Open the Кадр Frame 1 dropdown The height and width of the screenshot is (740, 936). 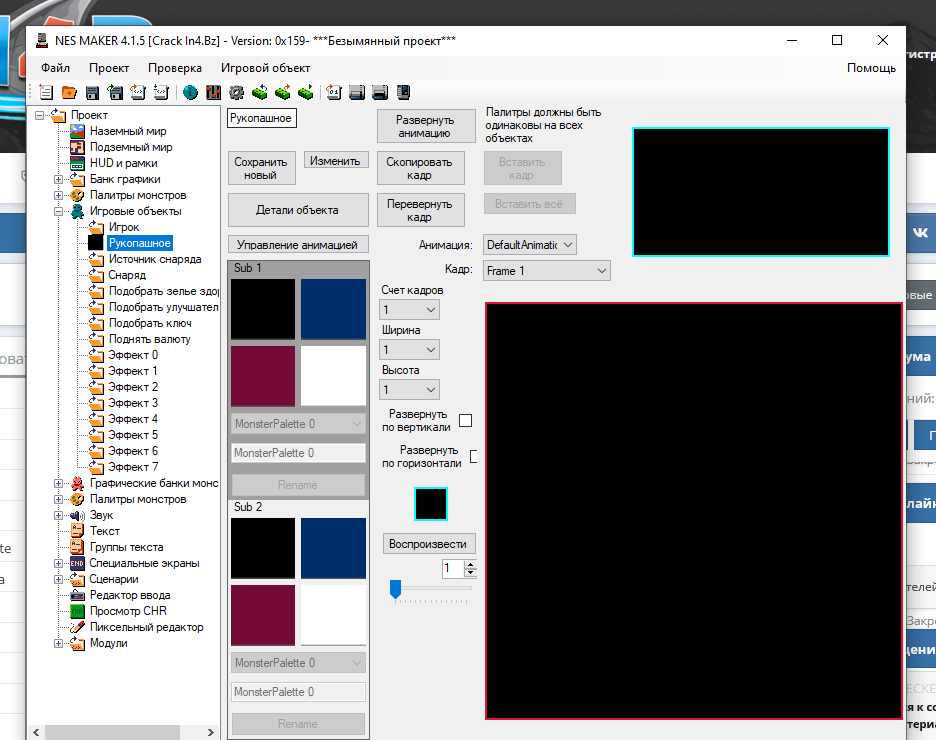(x=546, y=271)
